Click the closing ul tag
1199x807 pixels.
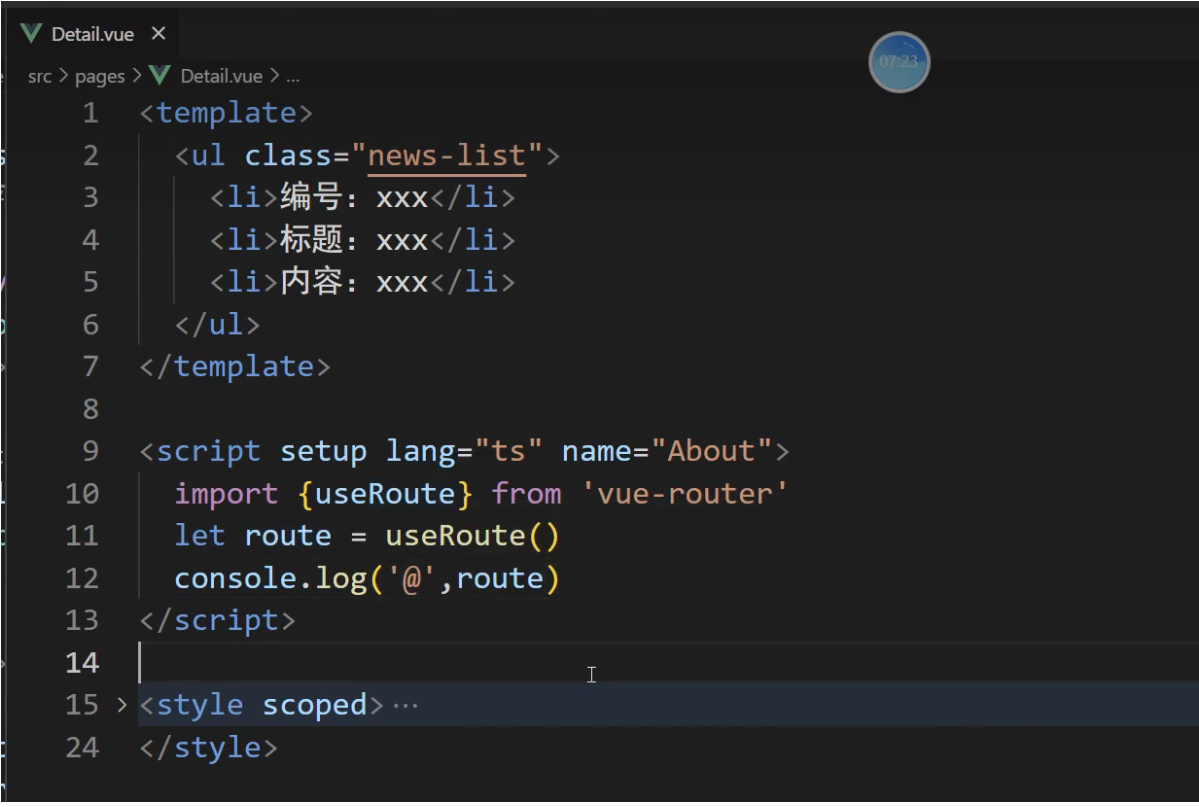(x=217, y=325)
